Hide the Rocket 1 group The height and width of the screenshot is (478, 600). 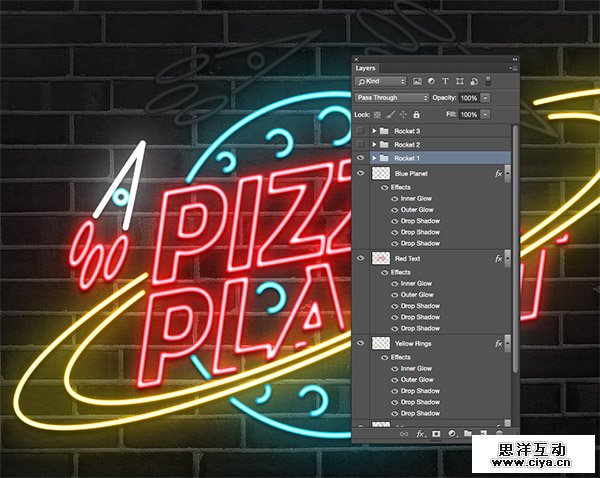pos(361,158)
